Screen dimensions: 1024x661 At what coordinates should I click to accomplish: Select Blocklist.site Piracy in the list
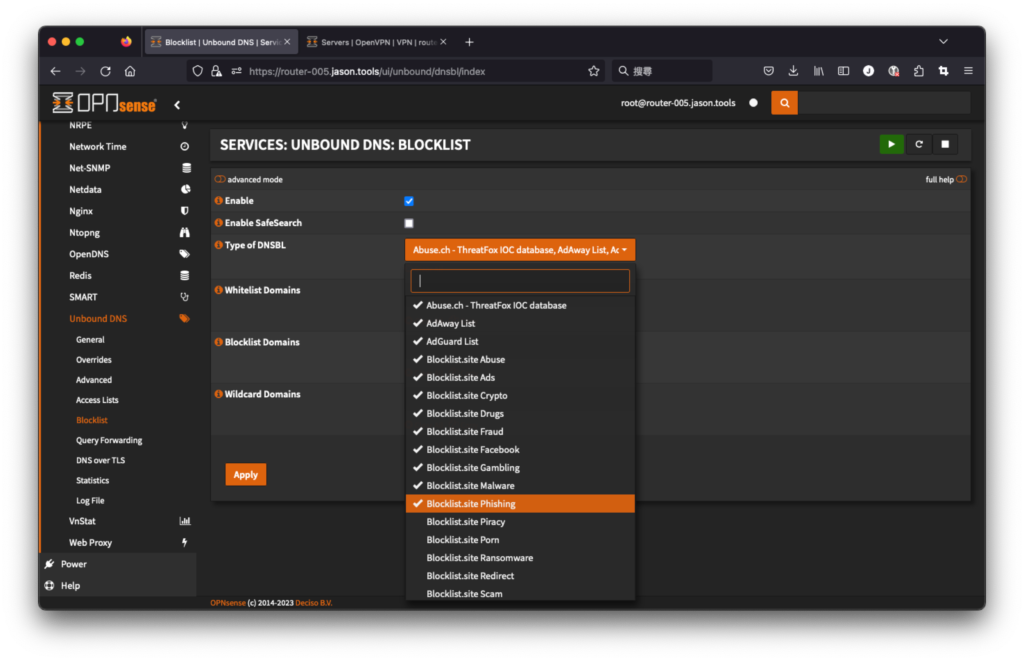click(x=520, y=522)
